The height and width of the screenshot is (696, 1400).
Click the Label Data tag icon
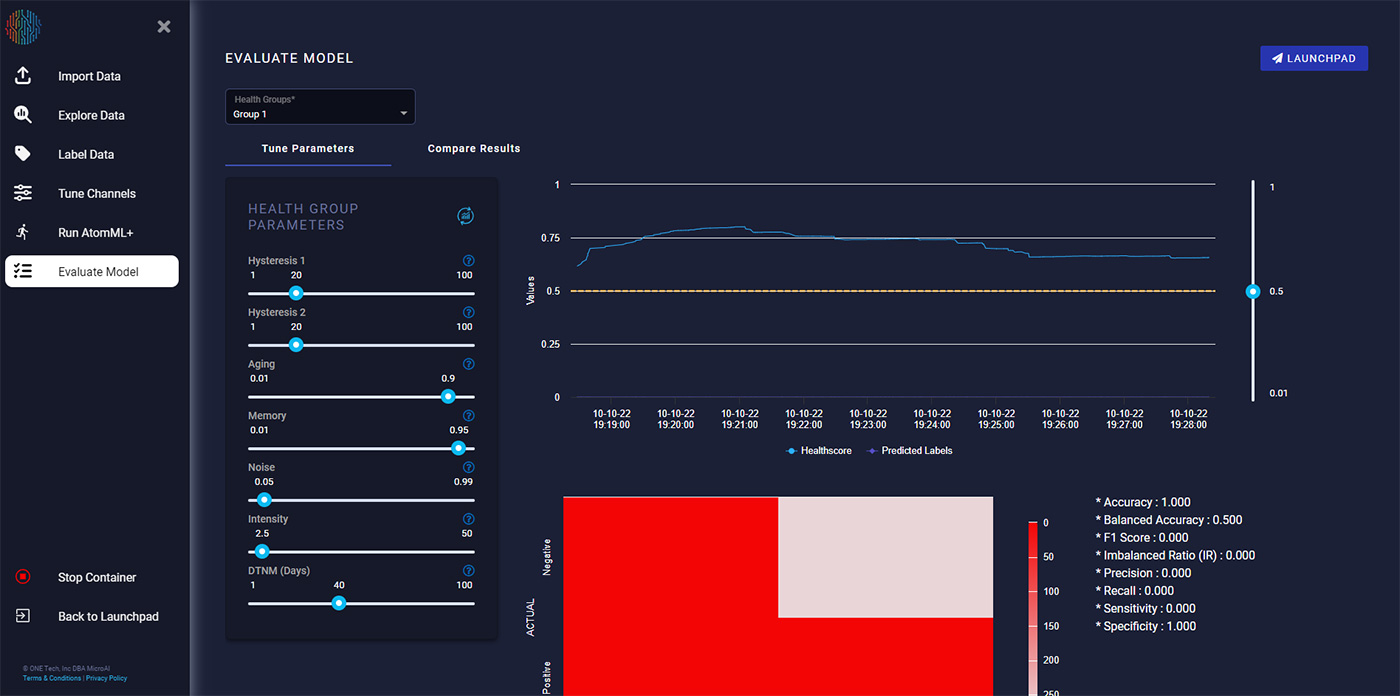click(23, 154)
